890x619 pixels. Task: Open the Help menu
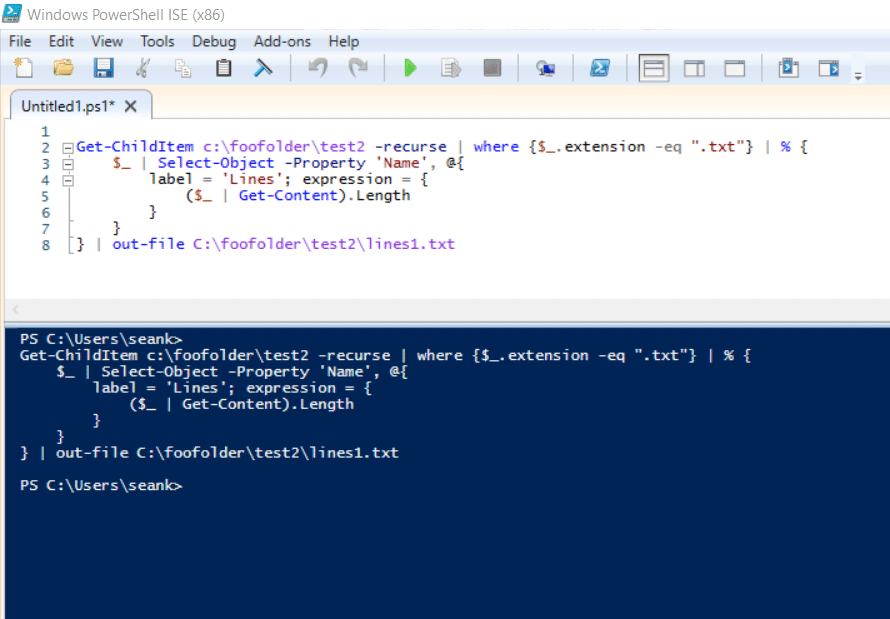(343, 41)
